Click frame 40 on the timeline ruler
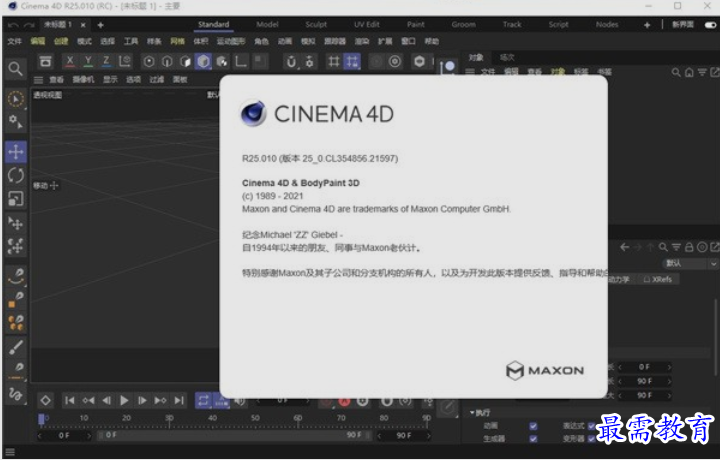Viewport: 720px width, 460px height. (212, 418)
